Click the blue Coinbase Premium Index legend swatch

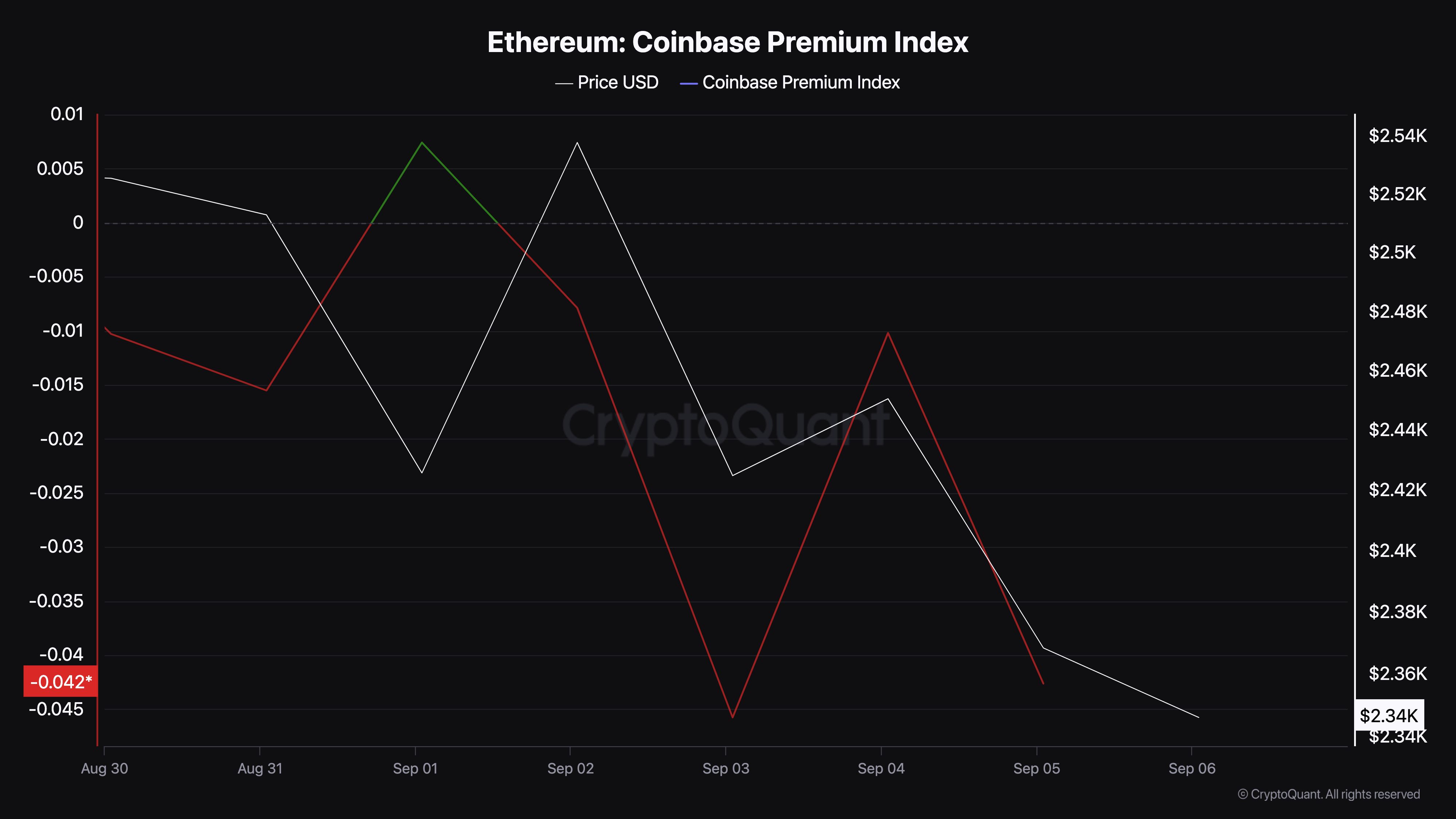click(688, 84)
